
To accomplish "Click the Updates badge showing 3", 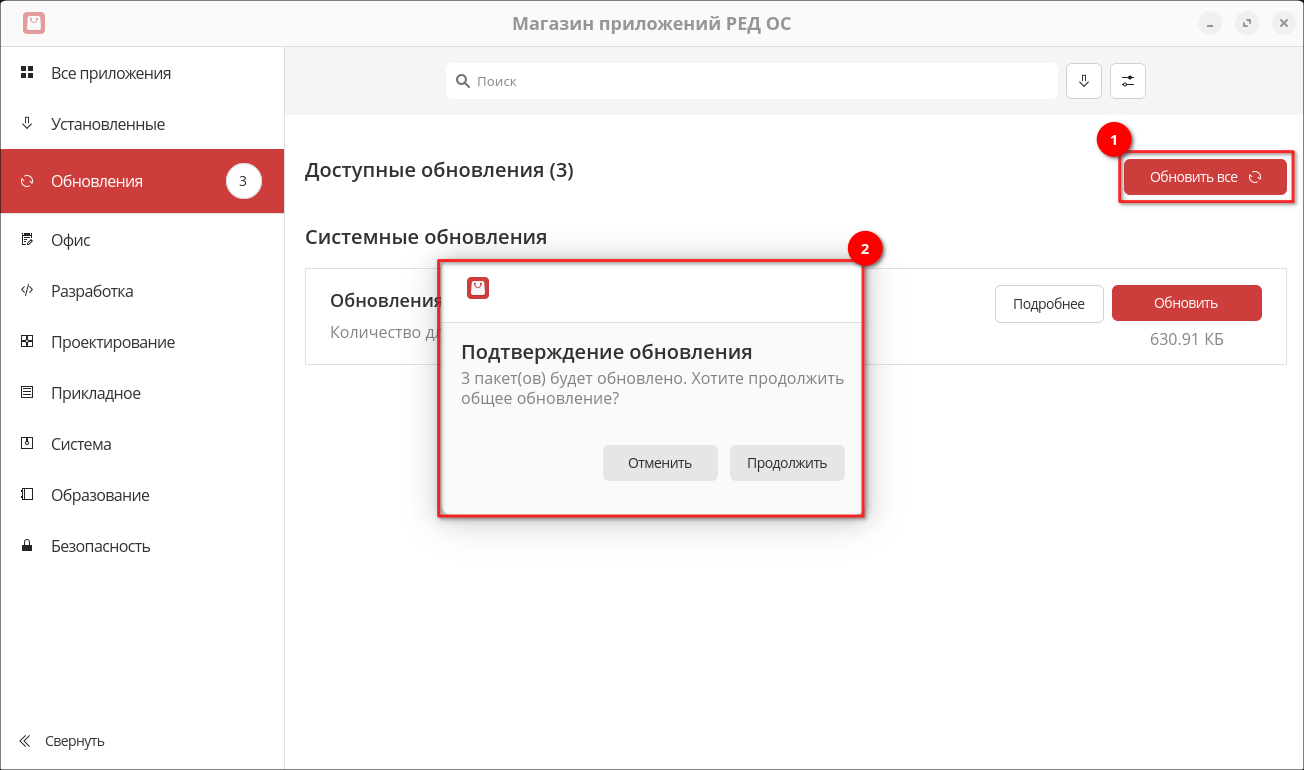I will point(243,181).
